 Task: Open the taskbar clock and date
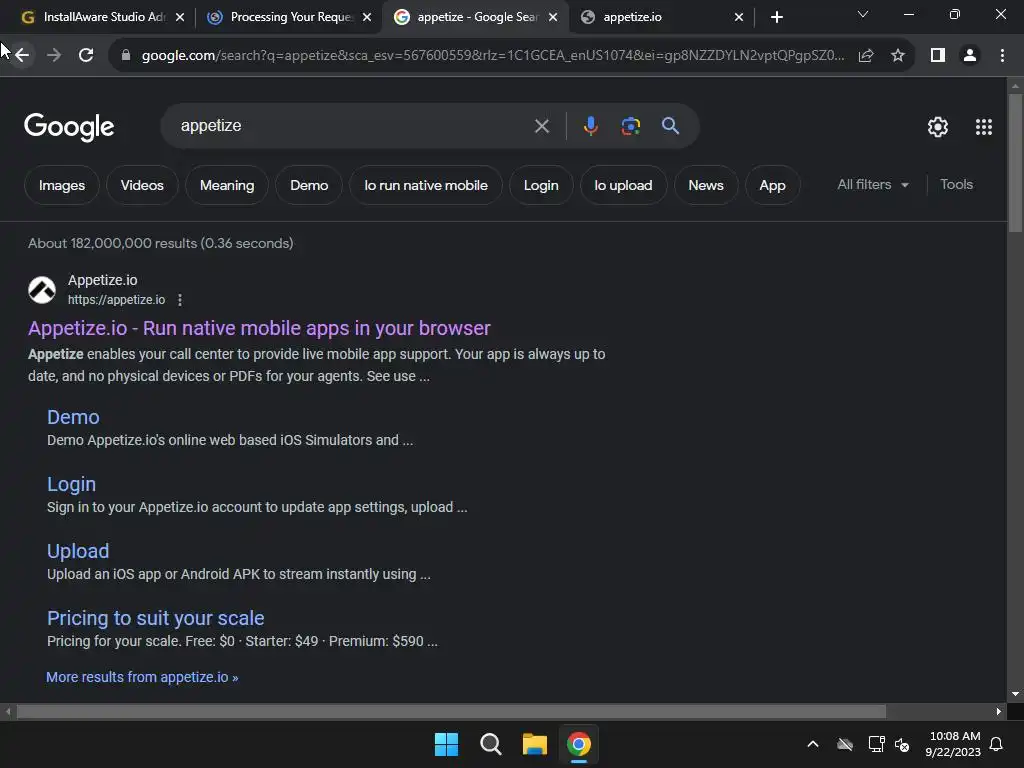[953, 744]
